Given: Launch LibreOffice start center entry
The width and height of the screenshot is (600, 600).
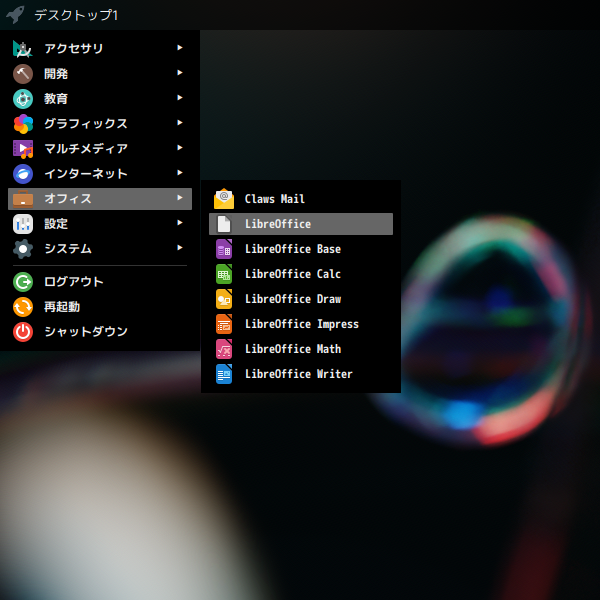Looking at the screenshot, I should pyautogui.click(x=301, y=224).
